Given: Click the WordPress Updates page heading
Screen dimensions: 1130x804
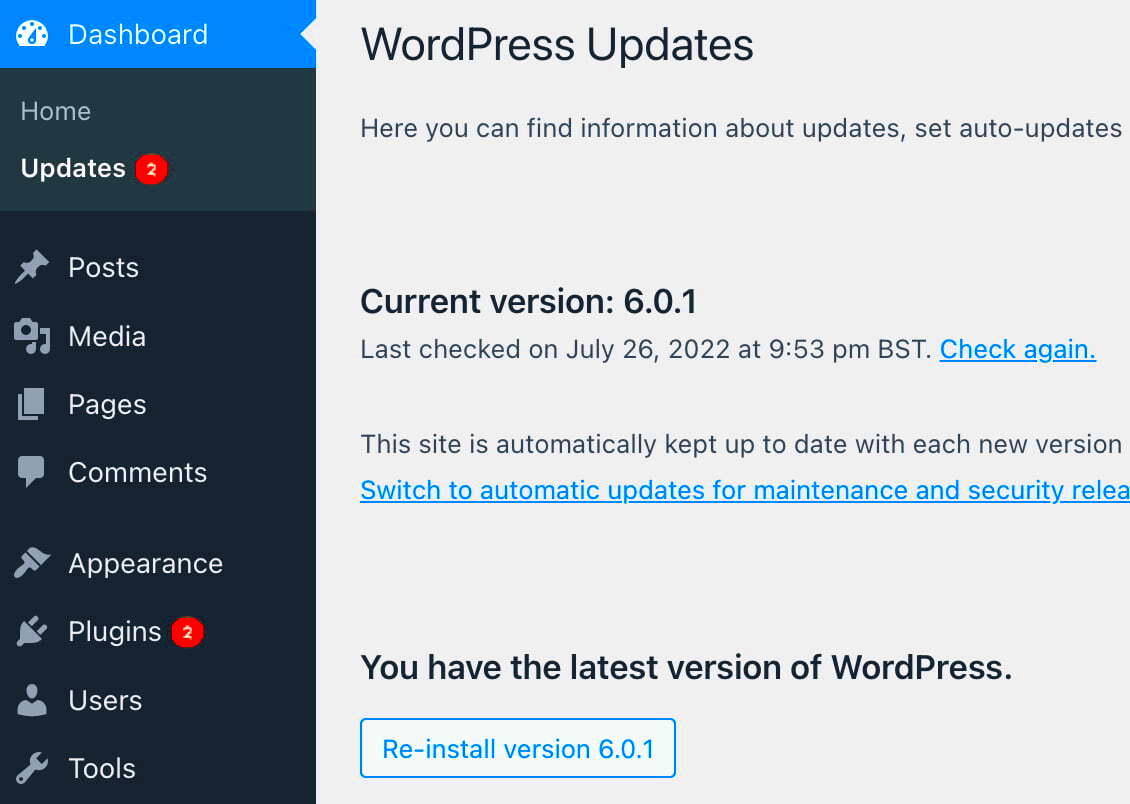Looking at the screenshot, I should coord(557,45).
